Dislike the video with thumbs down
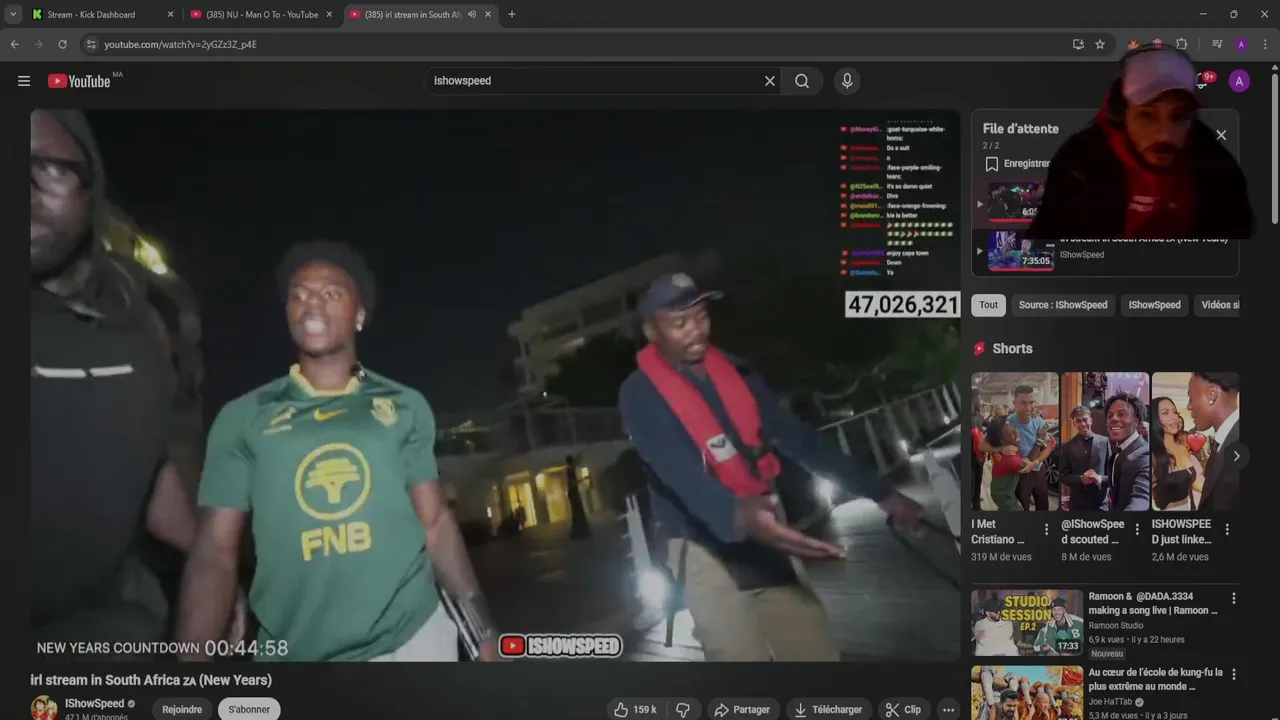 [x=683, y=709]
